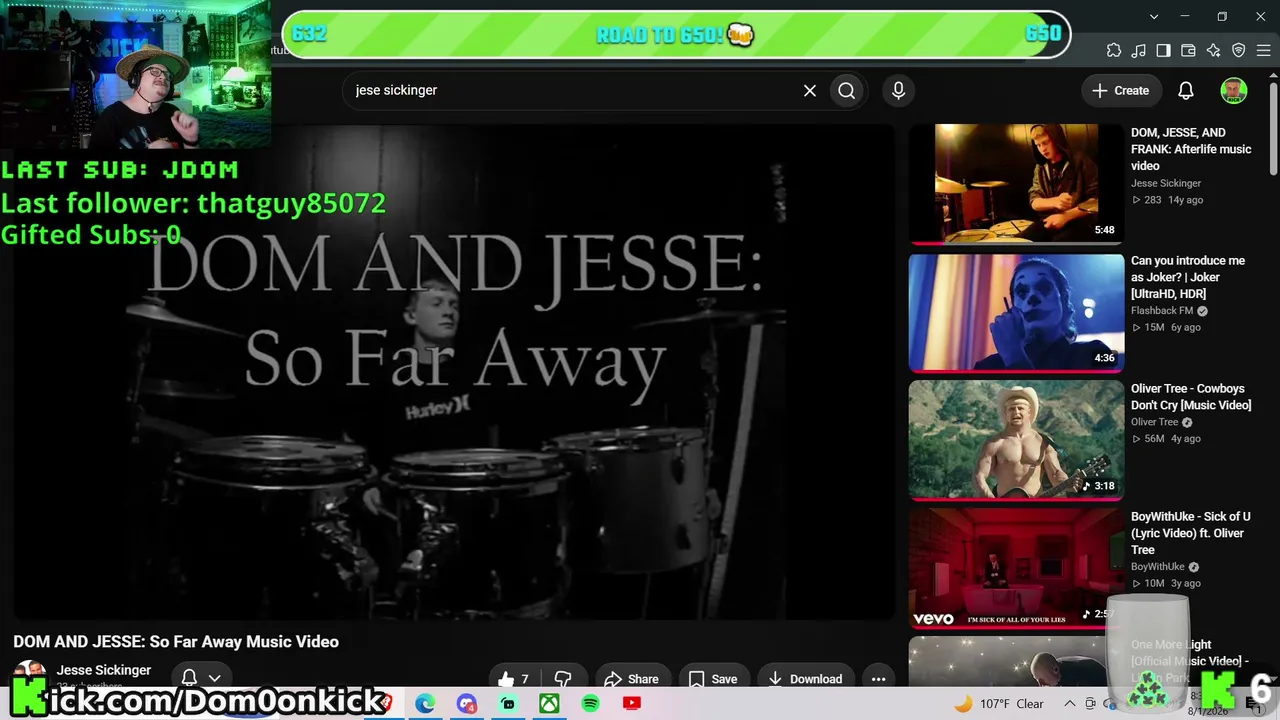
Task: Open the Cowboys Don't Cry thumbnail
Action: 1016,440
